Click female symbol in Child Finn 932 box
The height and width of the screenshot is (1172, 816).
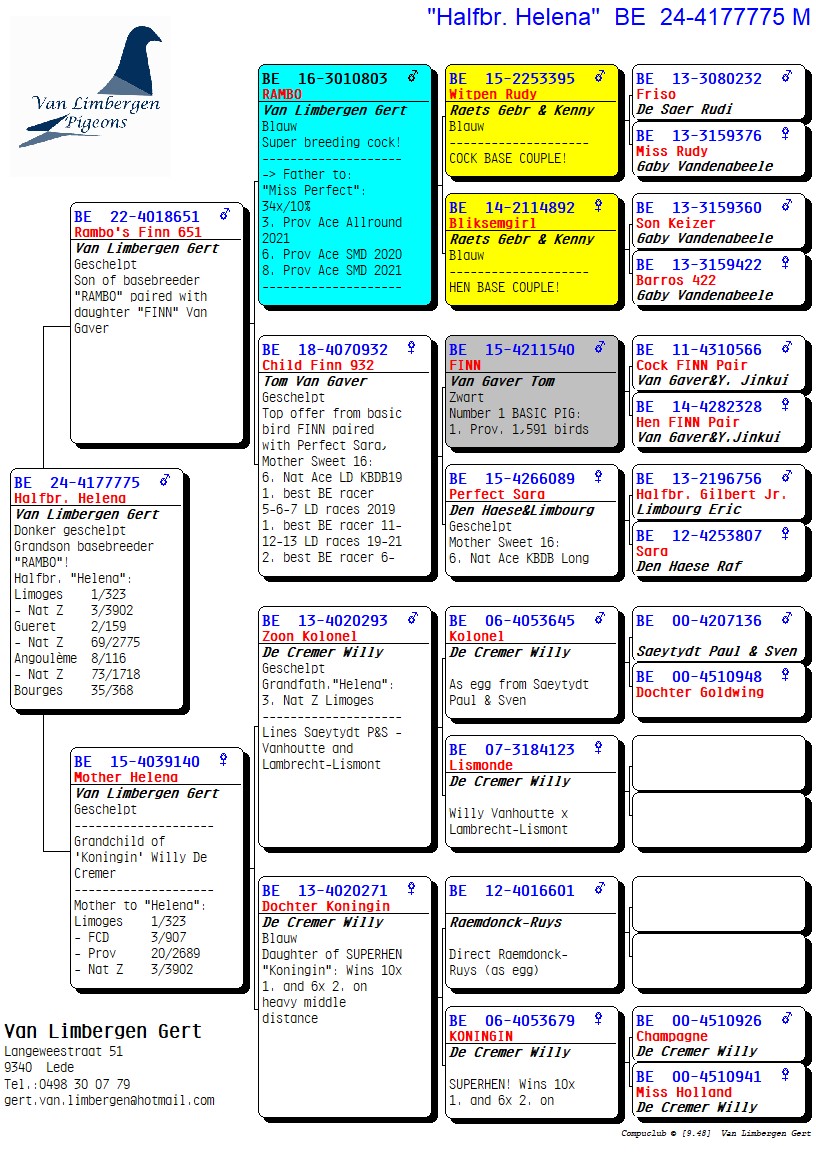411,349
